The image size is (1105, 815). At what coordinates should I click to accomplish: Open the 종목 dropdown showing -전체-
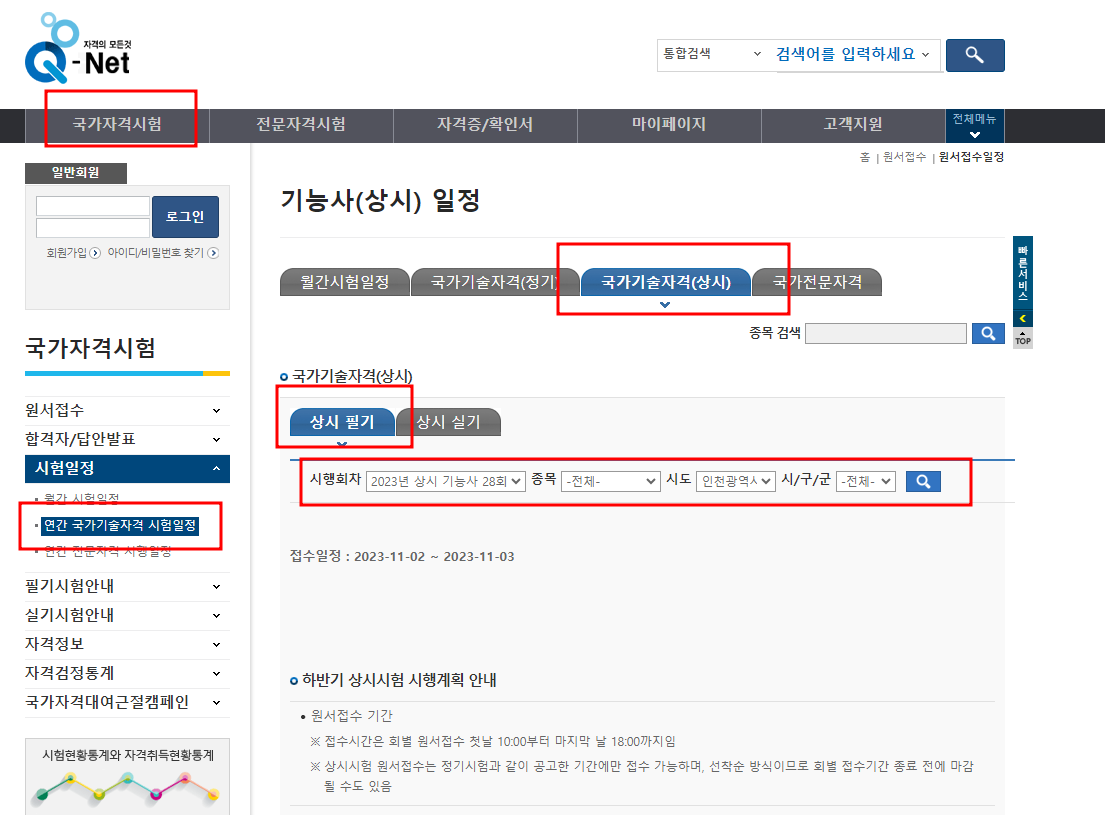coord(611,481)
